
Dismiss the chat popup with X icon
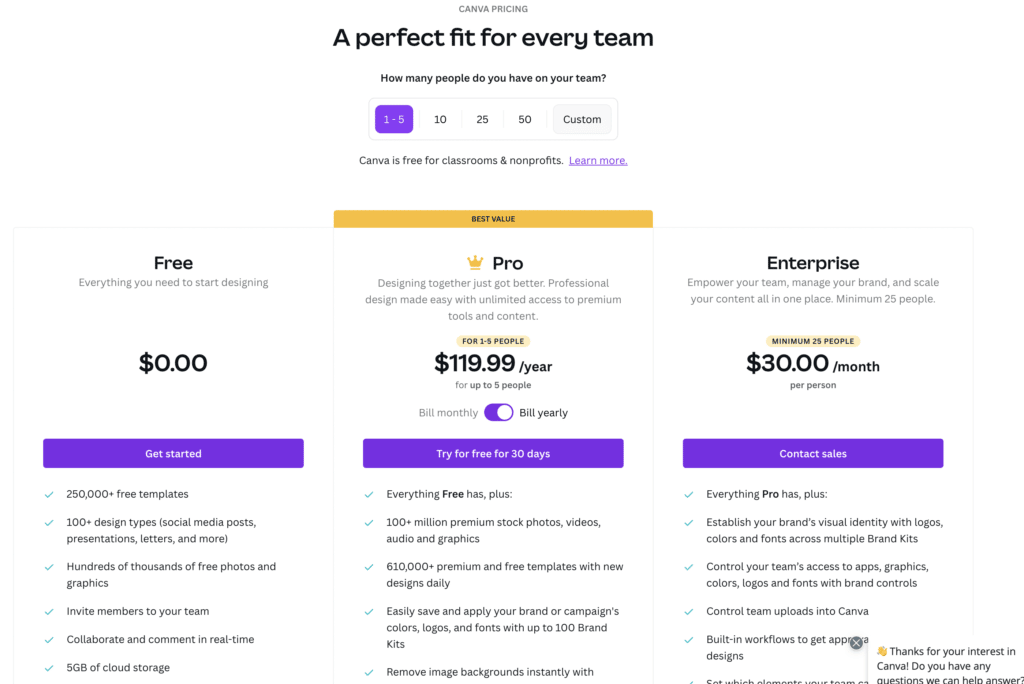click(x=856, y=643)
